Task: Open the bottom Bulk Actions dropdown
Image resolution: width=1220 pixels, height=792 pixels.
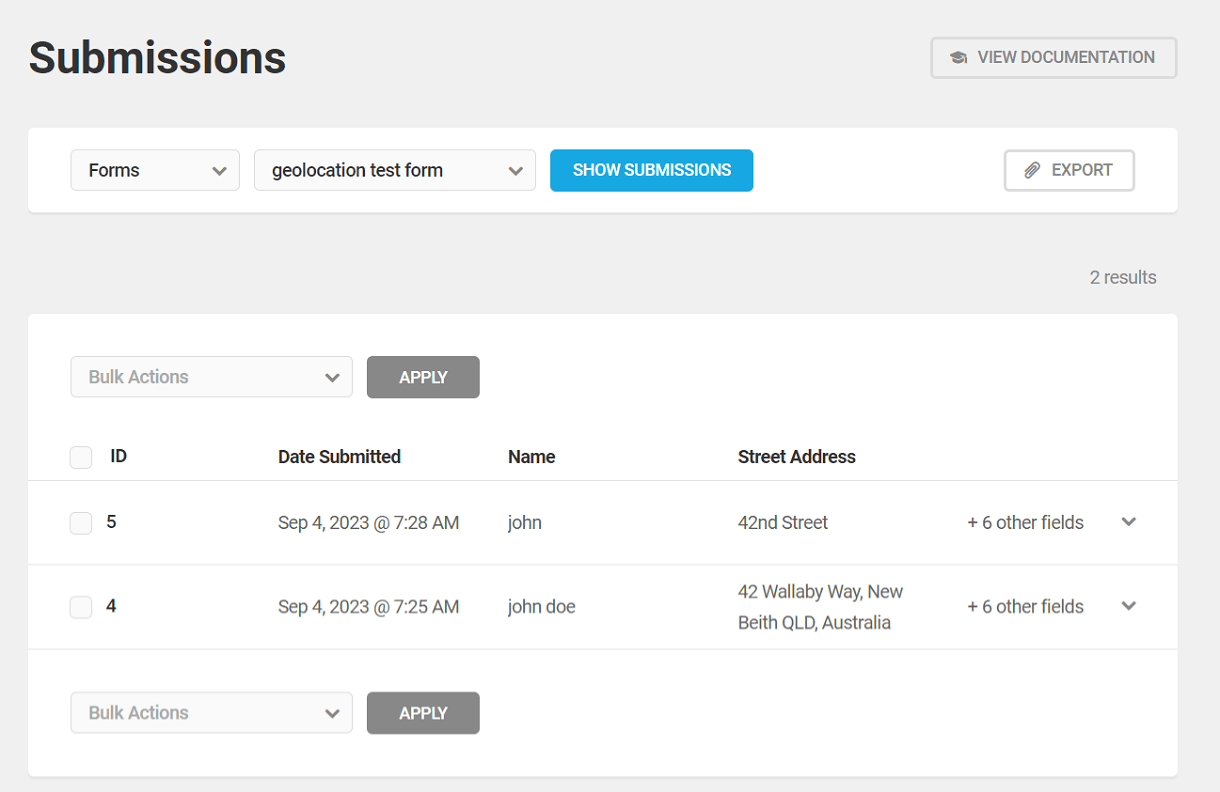Action: (x=211, y=713)
